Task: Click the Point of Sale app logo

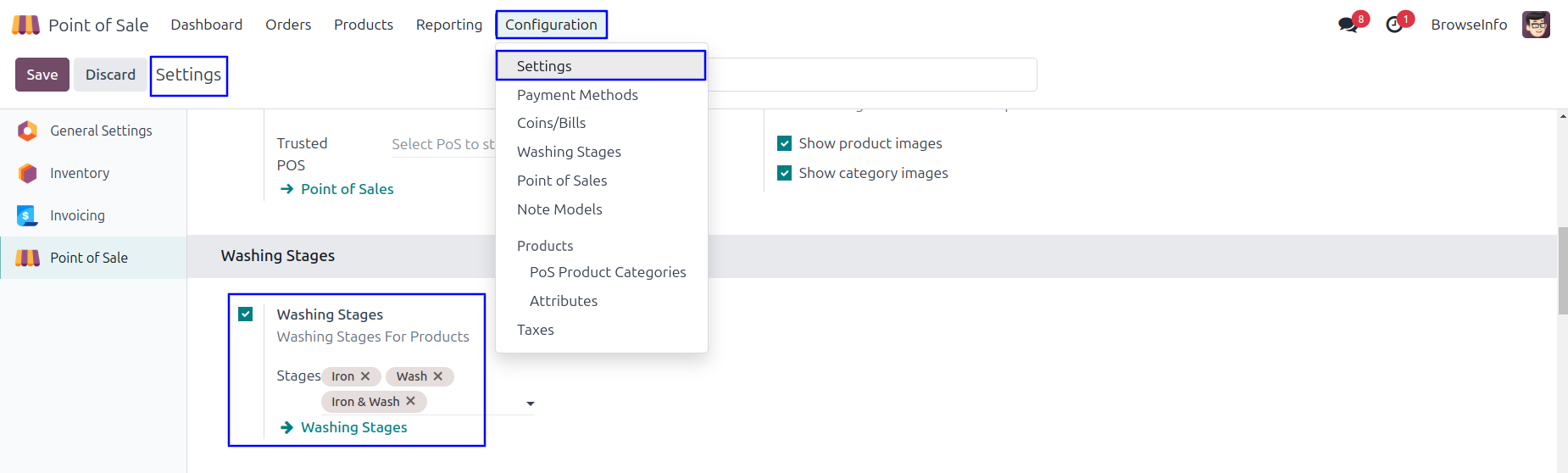Action: coord(25,25)
